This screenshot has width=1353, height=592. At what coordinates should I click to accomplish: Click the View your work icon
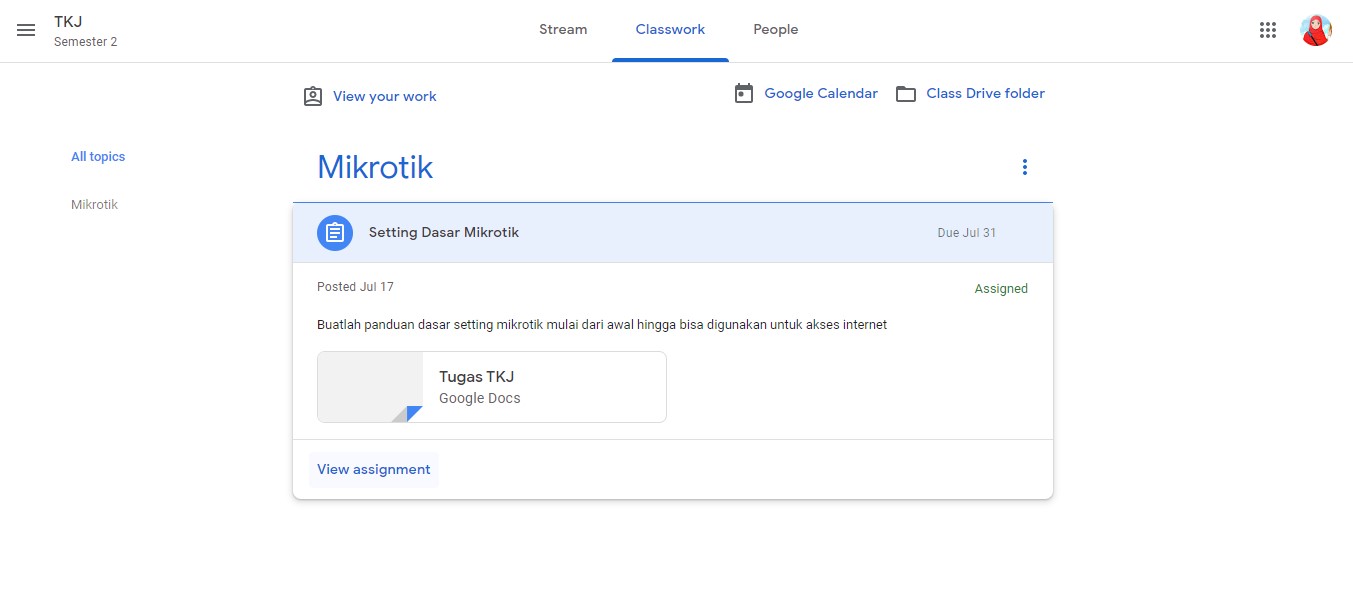coord(313,96)
